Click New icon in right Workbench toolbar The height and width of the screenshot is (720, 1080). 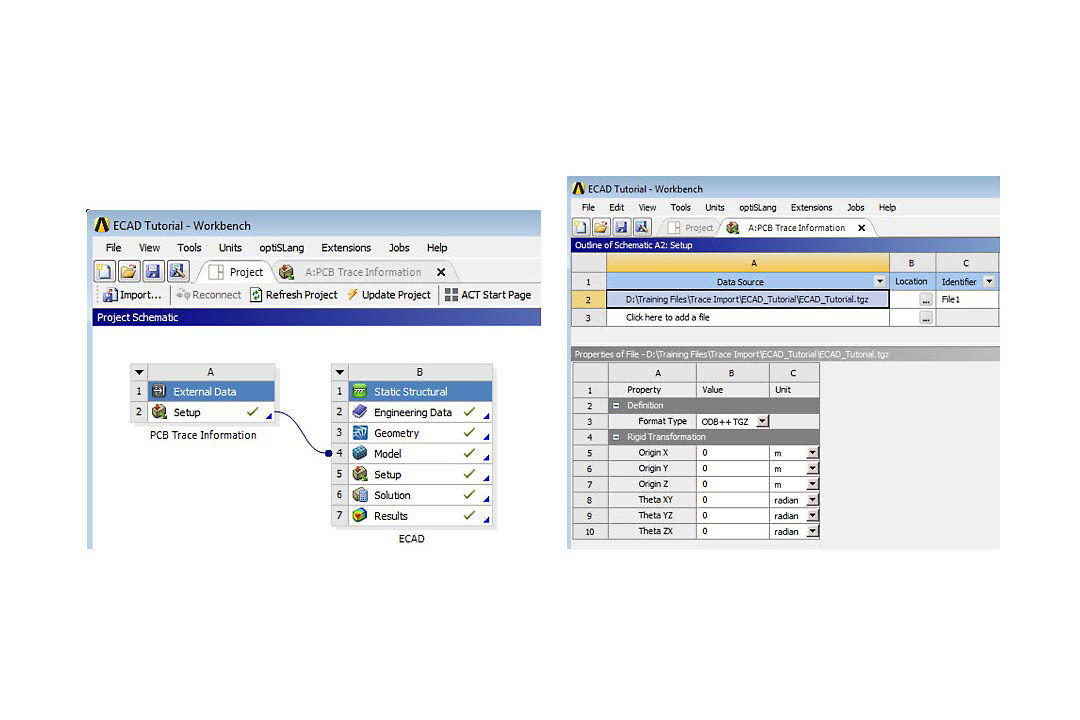click(581, 227)
